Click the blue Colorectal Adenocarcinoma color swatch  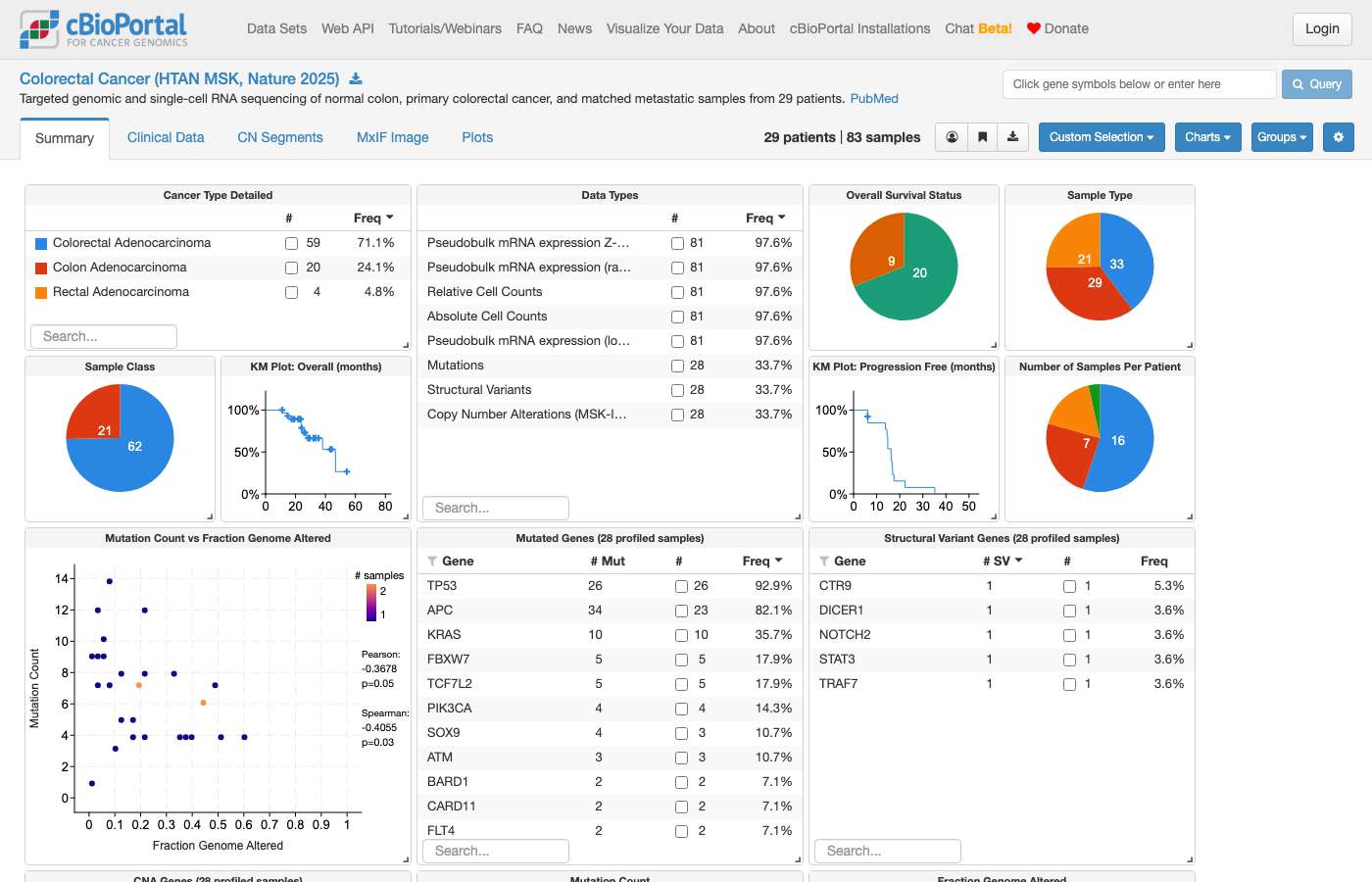click(41, 243)
